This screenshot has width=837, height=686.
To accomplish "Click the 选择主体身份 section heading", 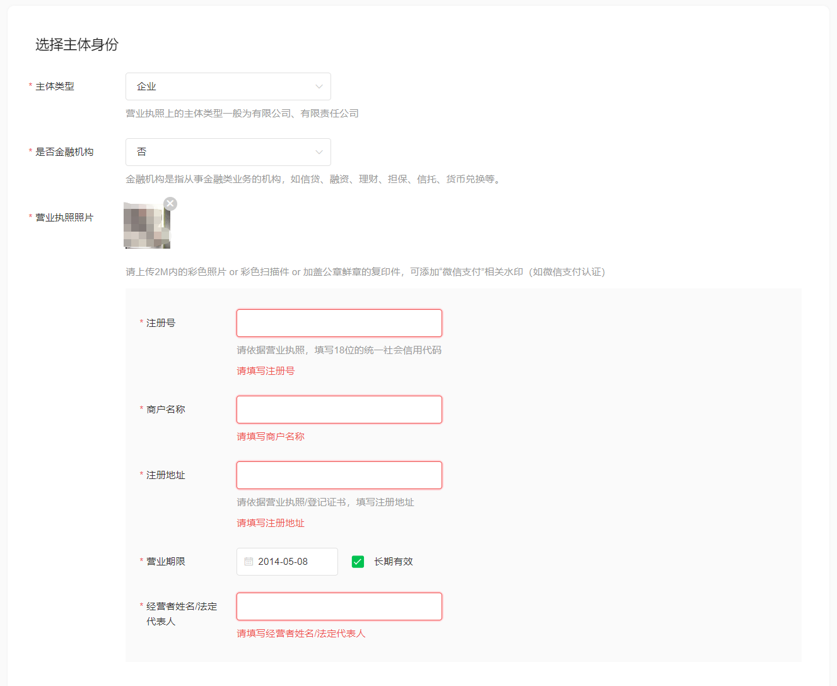I will point(77,44).
